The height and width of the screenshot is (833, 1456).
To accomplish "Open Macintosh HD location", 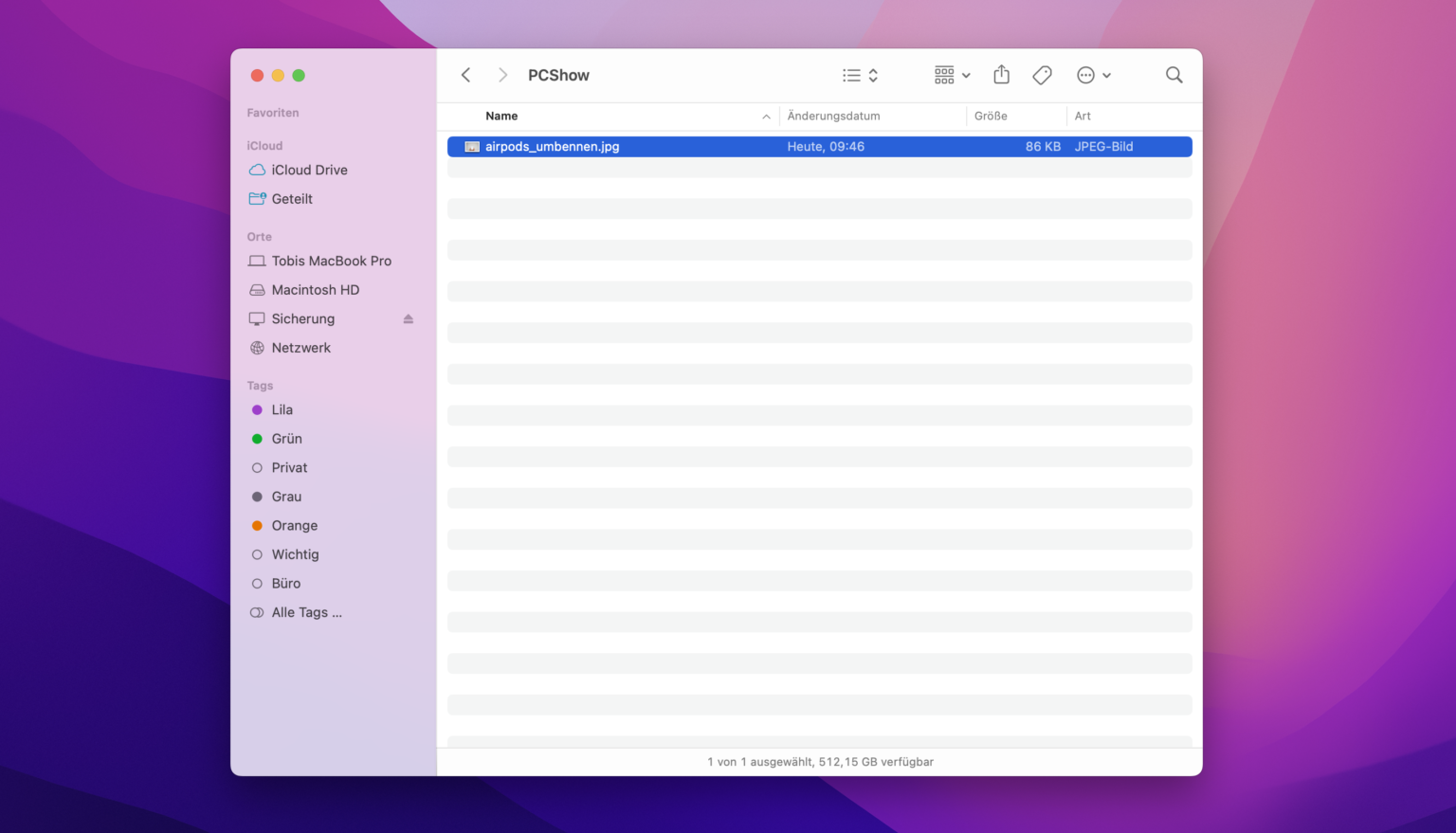I will [315, 290].
